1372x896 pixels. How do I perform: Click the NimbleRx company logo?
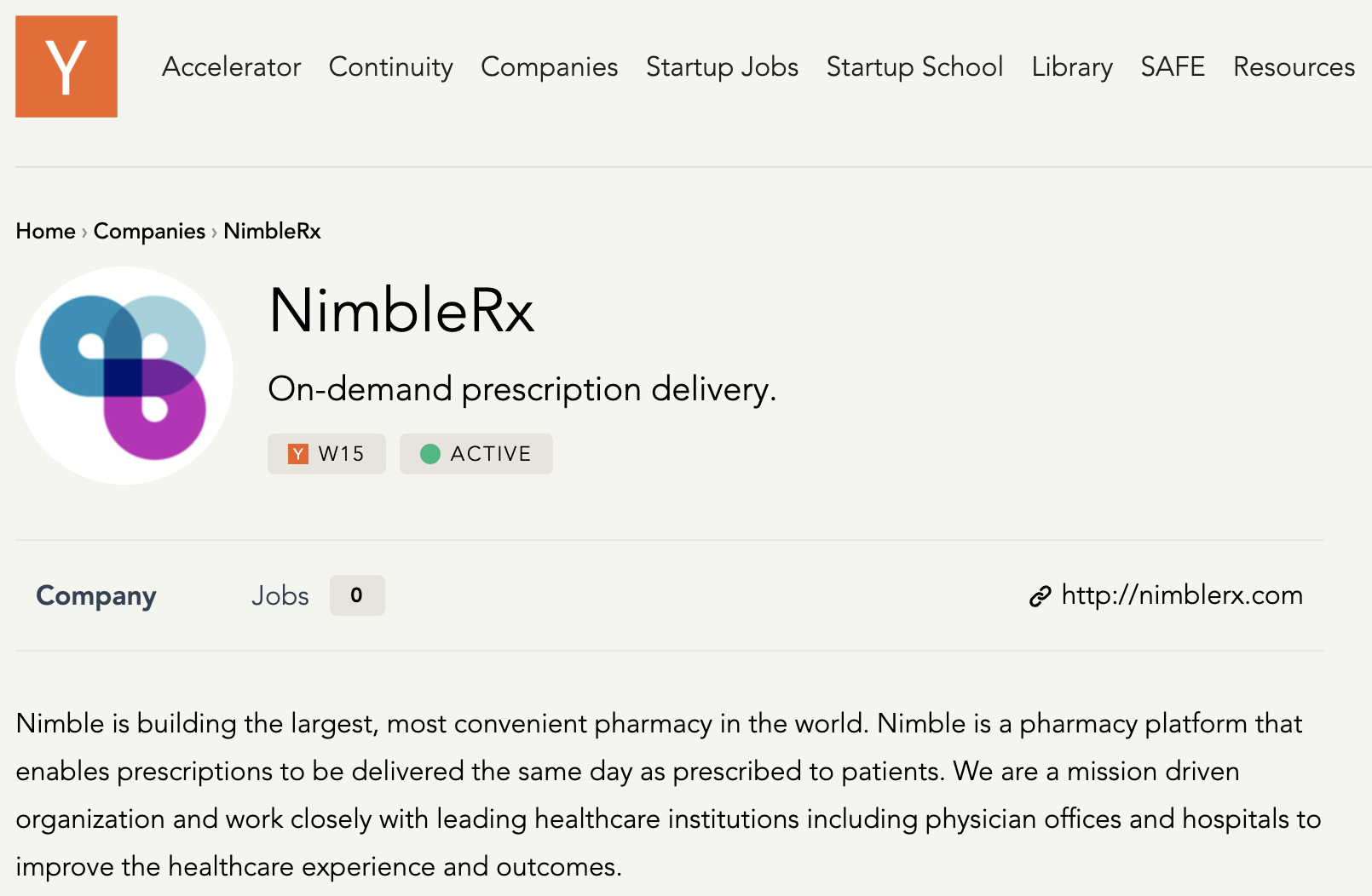(124, 376)
